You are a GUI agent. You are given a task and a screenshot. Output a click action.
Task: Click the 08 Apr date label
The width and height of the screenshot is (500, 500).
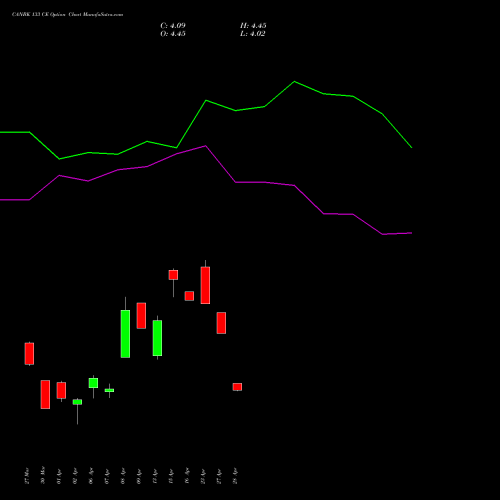point(123,476)
